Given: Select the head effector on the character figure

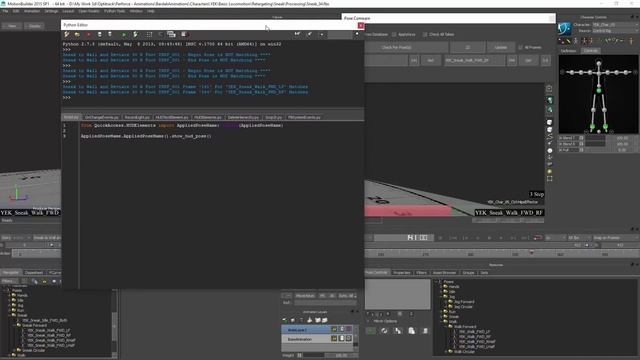Looking at the screenshot, I should 599,63.
